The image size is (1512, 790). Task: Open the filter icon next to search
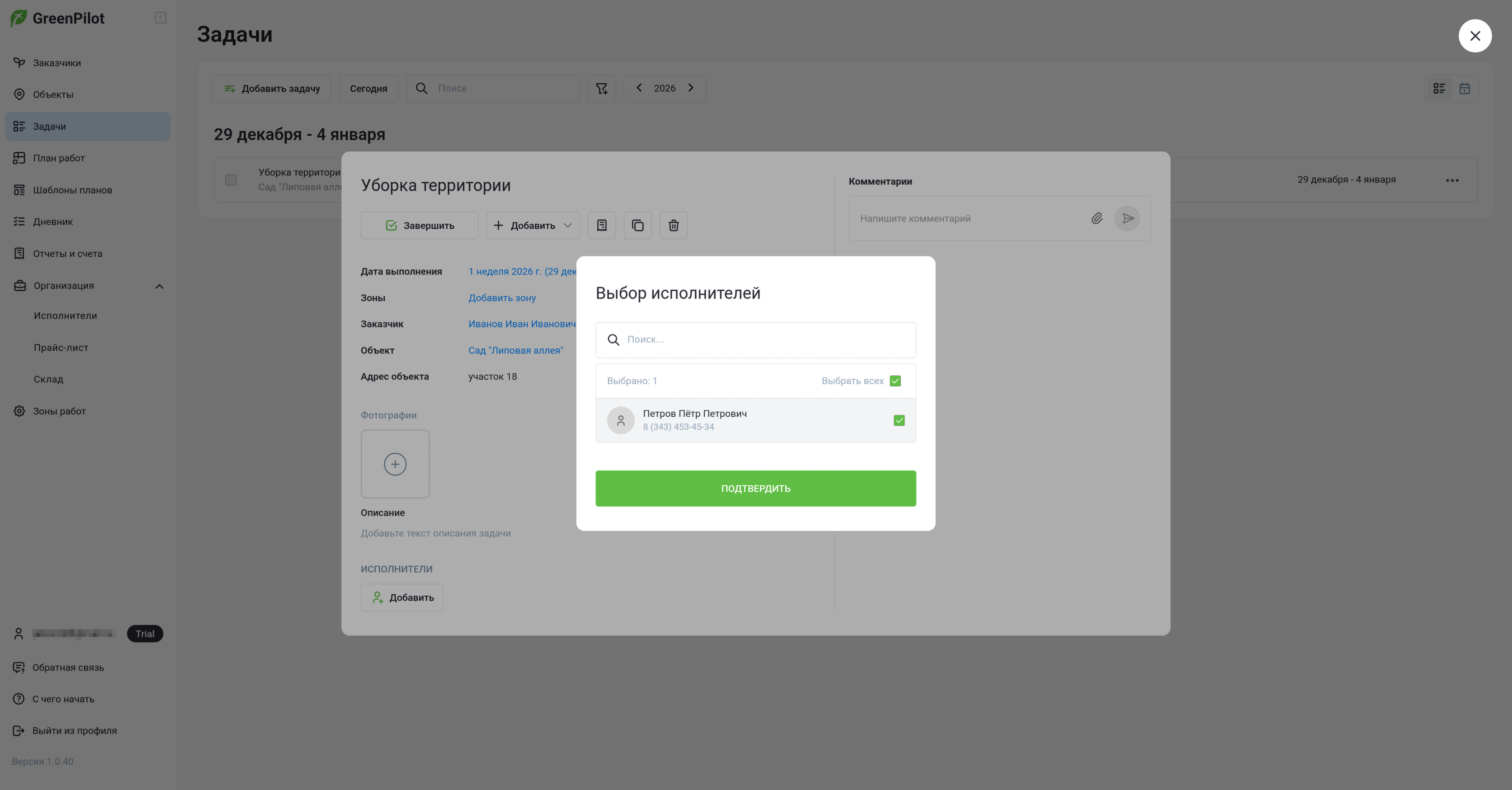(602, 88)
